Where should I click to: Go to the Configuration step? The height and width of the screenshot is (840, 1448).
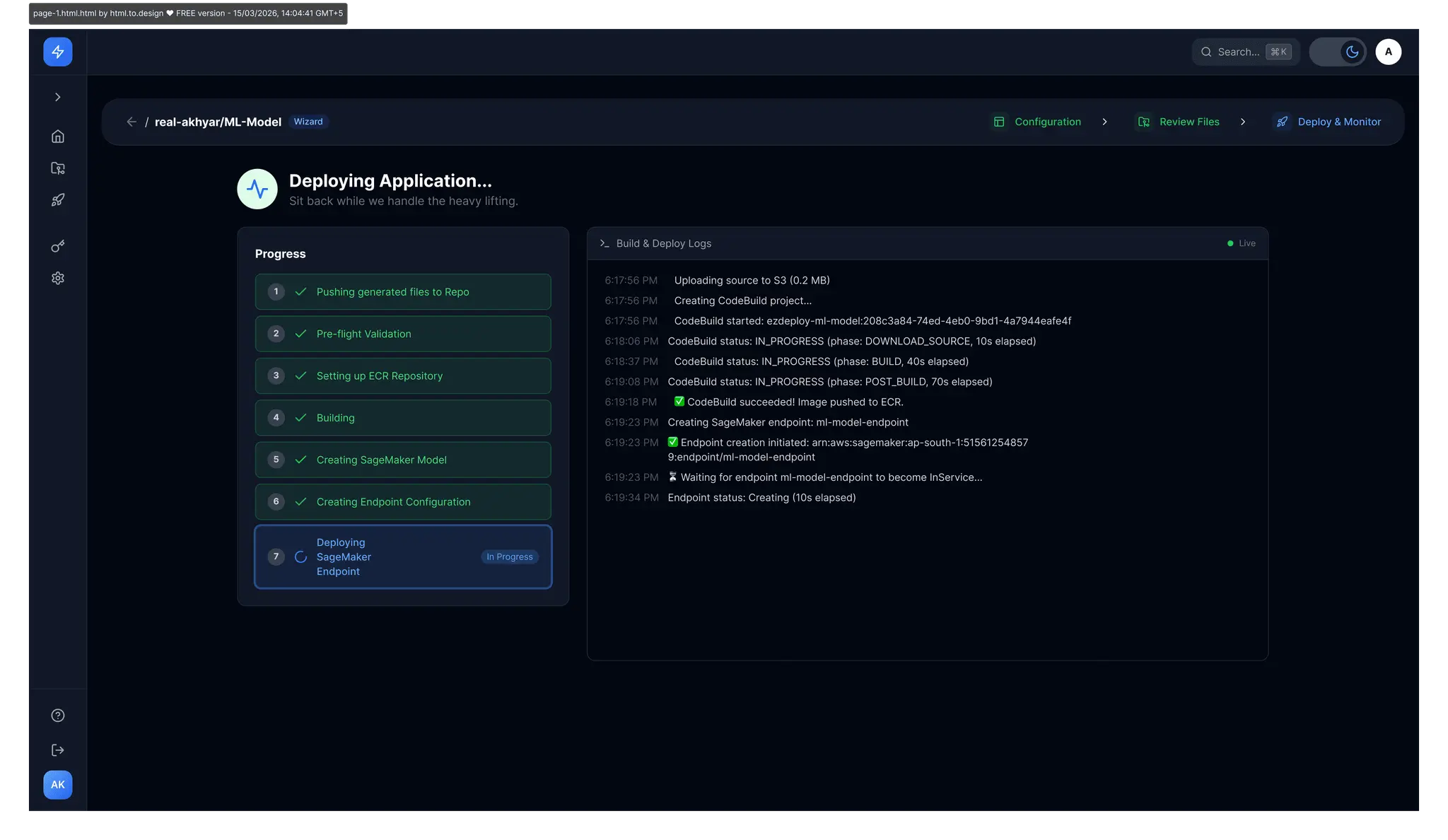pos(1037,122)
